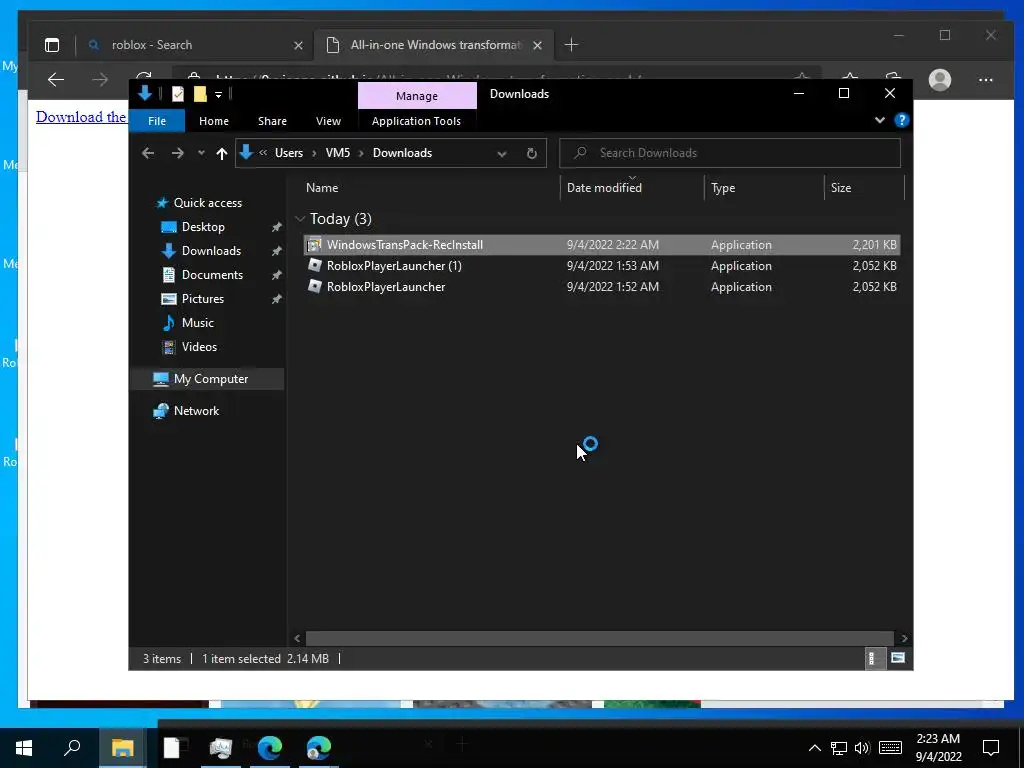Open the Share ribbon tab
This screenshot has height=768, width=1024.
pos(272,121)
